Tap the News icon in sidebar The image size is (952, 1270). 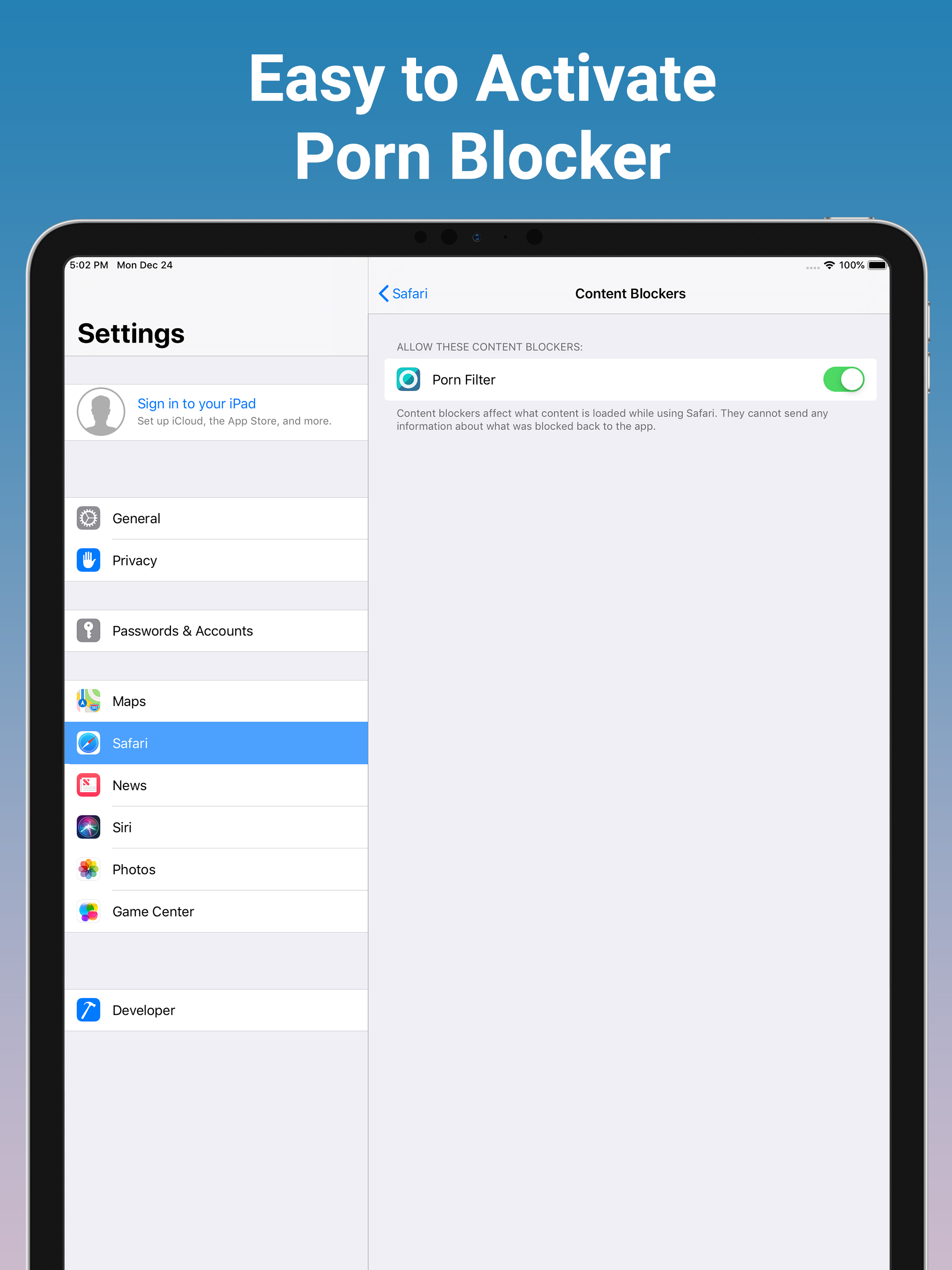click(88, 785)
